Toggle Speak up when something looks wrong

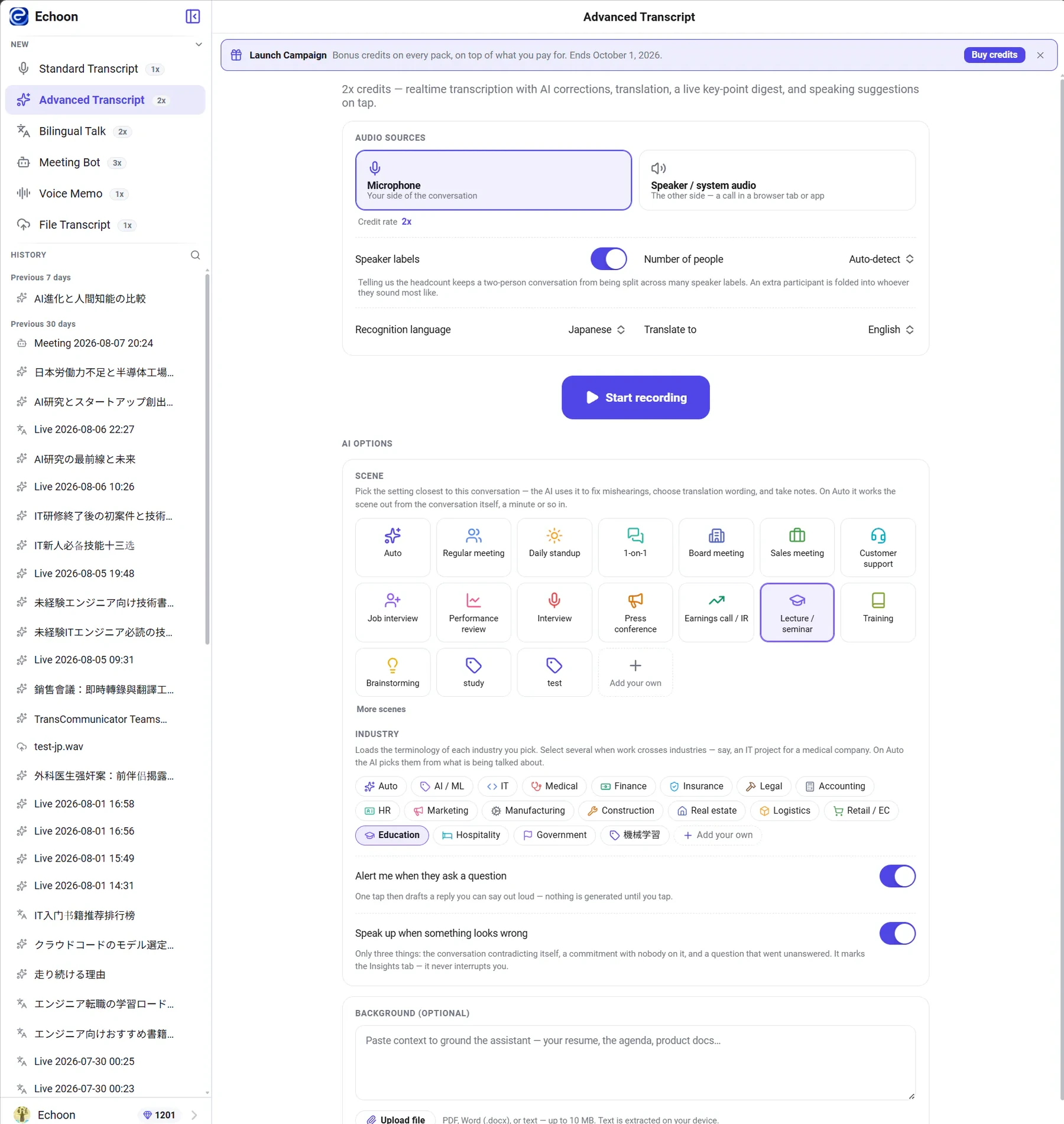point(897,934)
